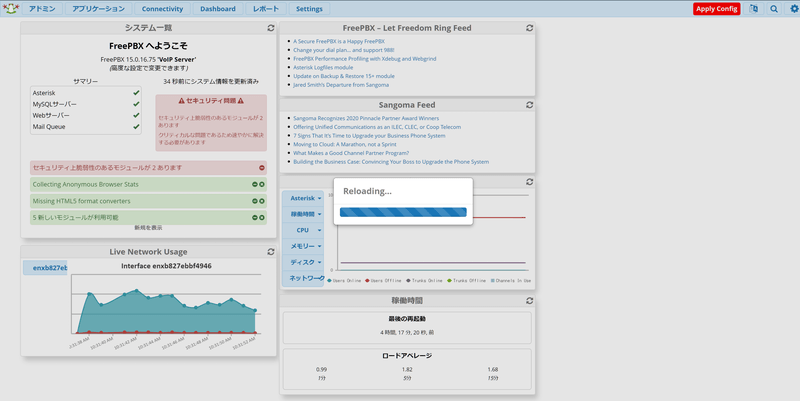Click the 'Collecting Anonymous Browser Stats' notice text
Image resolution: width=800 pixels, height=401 pixels.
coord(85,184)
